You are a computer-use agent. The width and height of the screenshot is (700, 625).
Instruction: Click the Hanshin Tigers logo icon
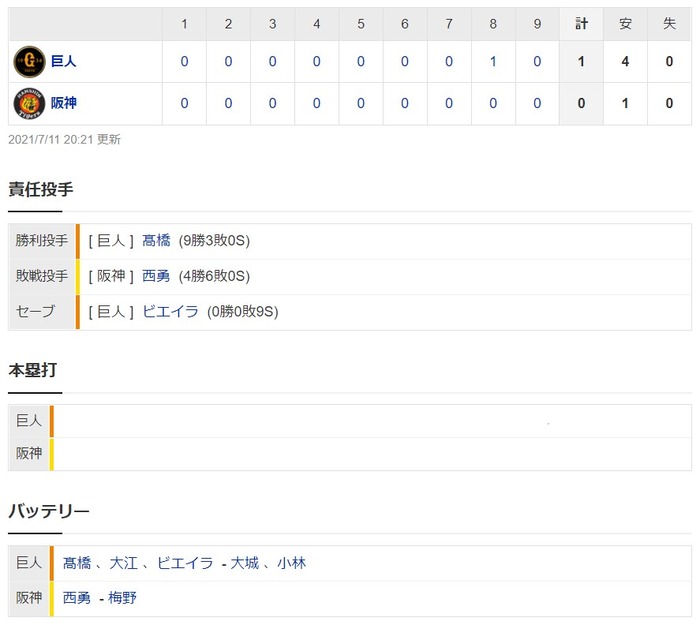tap(30, 103)
